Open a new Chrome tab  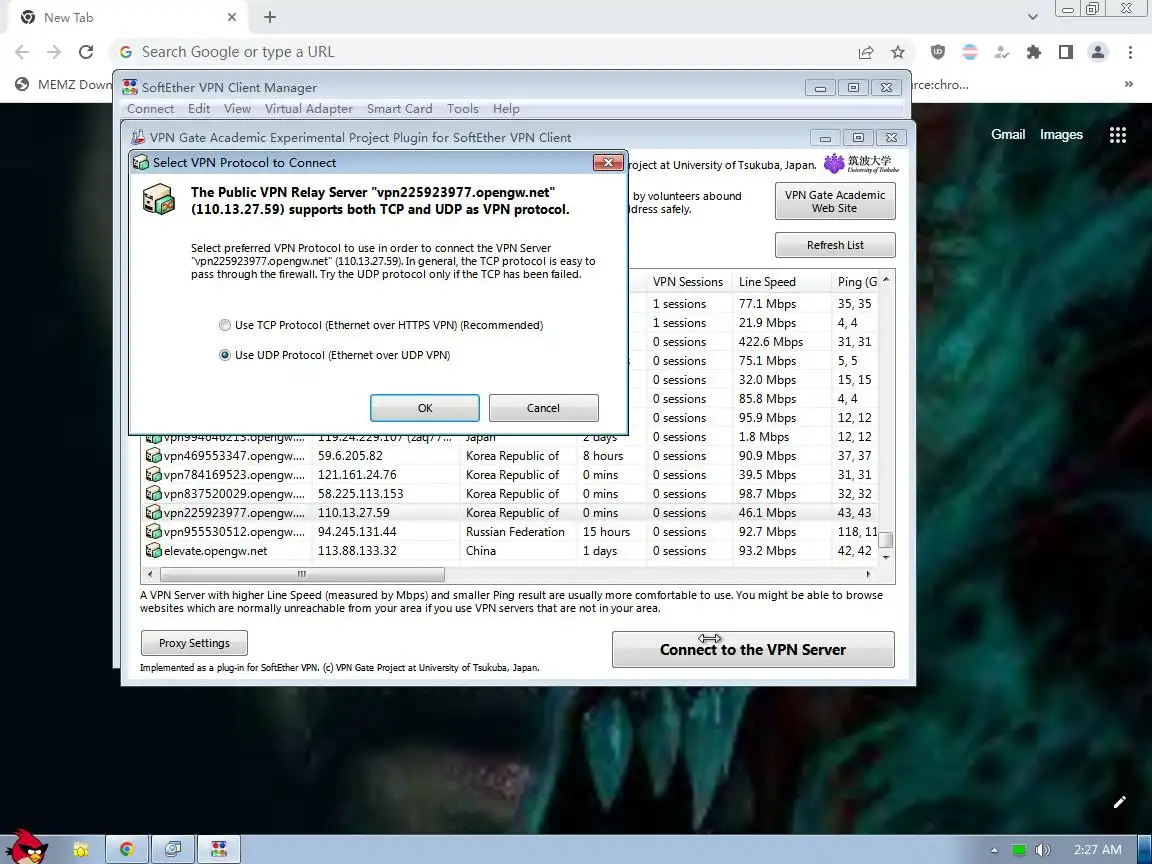tap(270, 17)
